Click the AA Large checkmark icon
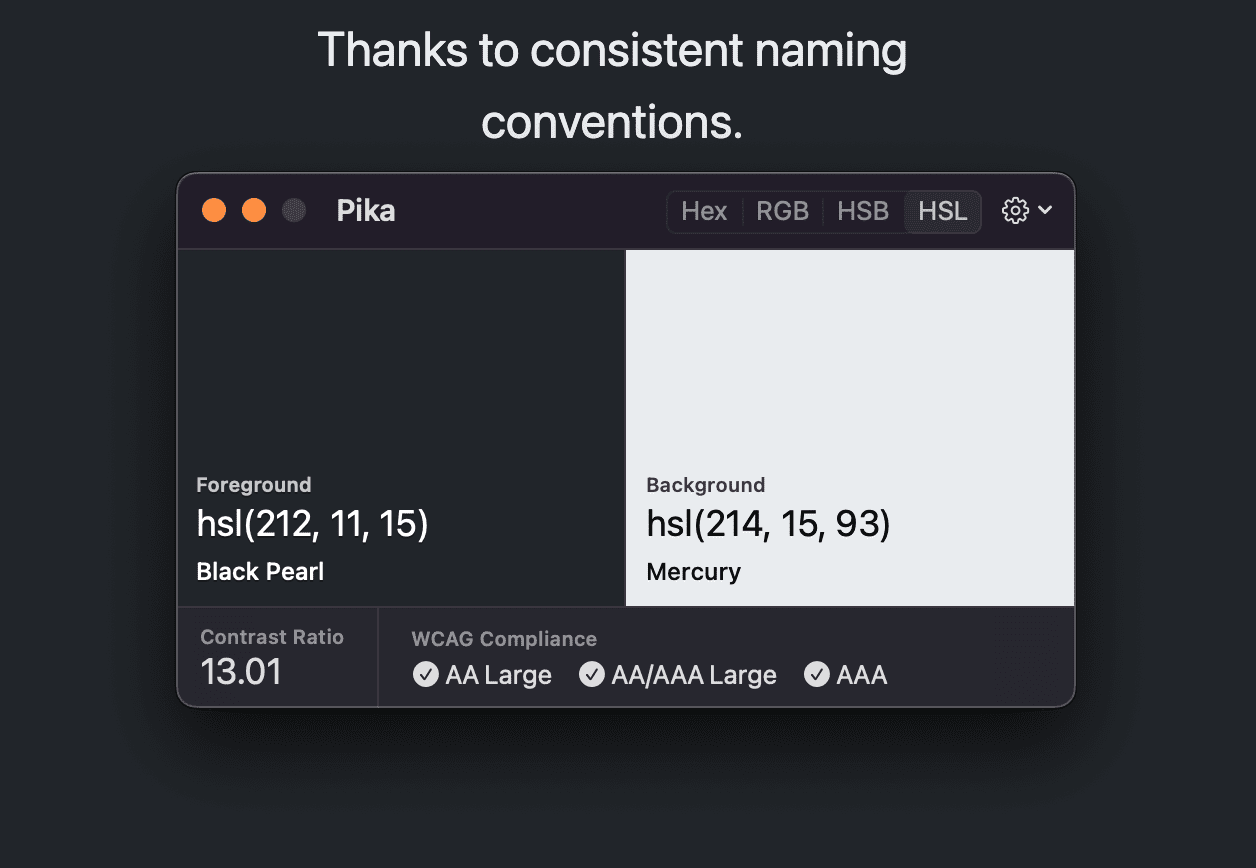The height and width of the screenshot is (868, 1256). [x=425, y=675]
